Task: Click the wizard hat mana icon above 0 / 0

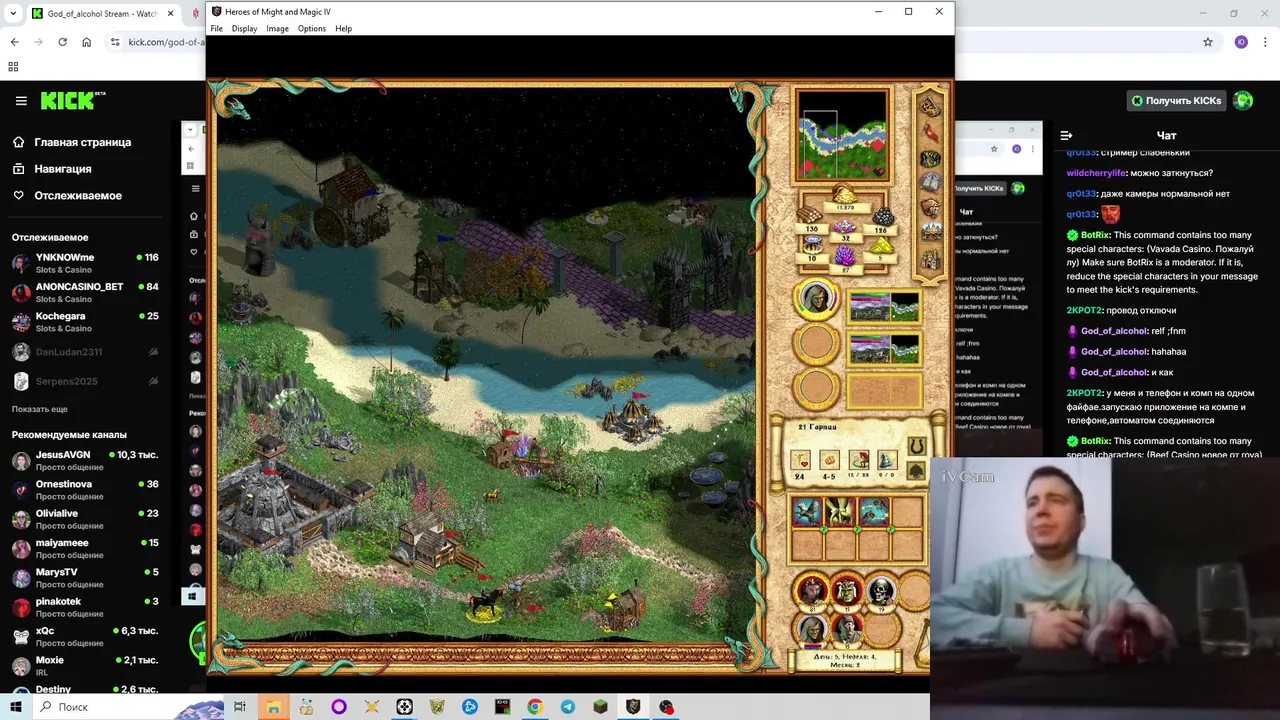Action: 887,459
